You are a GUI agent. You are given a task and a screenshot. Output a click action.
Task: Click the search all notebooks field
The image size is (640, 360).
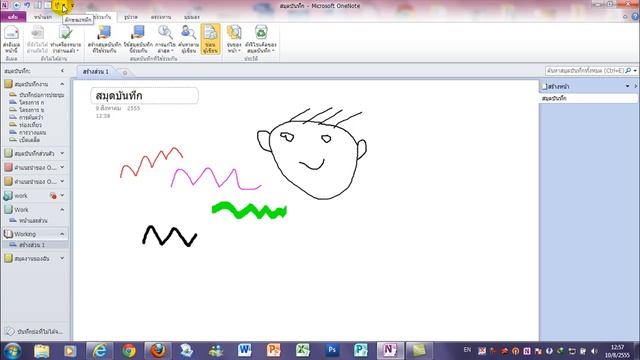[x=585, y=71]
